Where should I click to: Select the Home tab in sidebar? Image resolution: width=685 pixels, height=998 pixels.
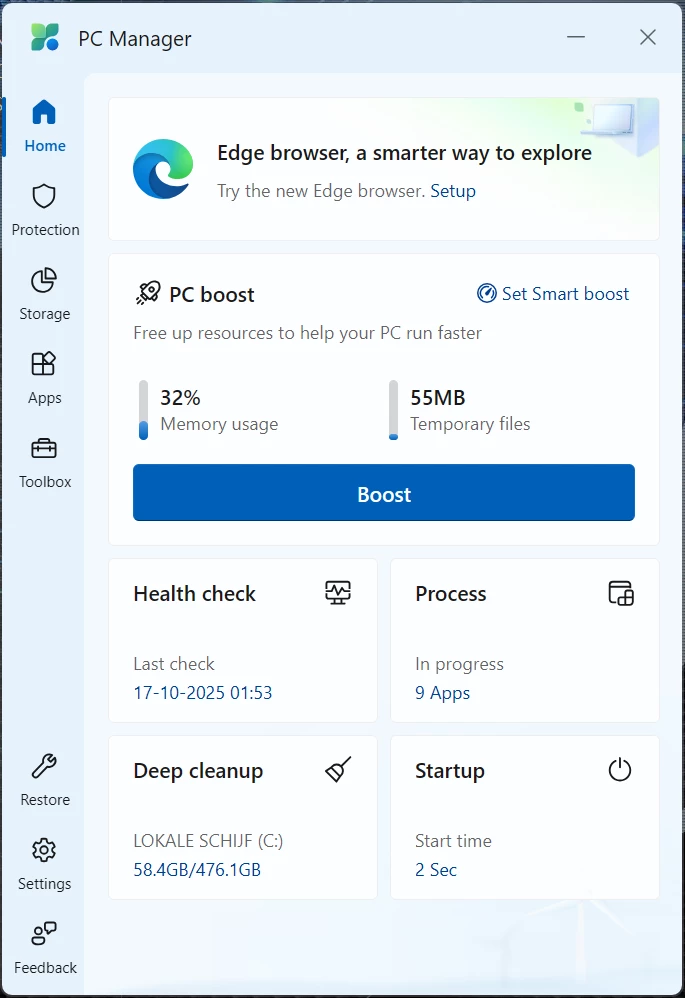pyautogui.click(x=45, y=125)
